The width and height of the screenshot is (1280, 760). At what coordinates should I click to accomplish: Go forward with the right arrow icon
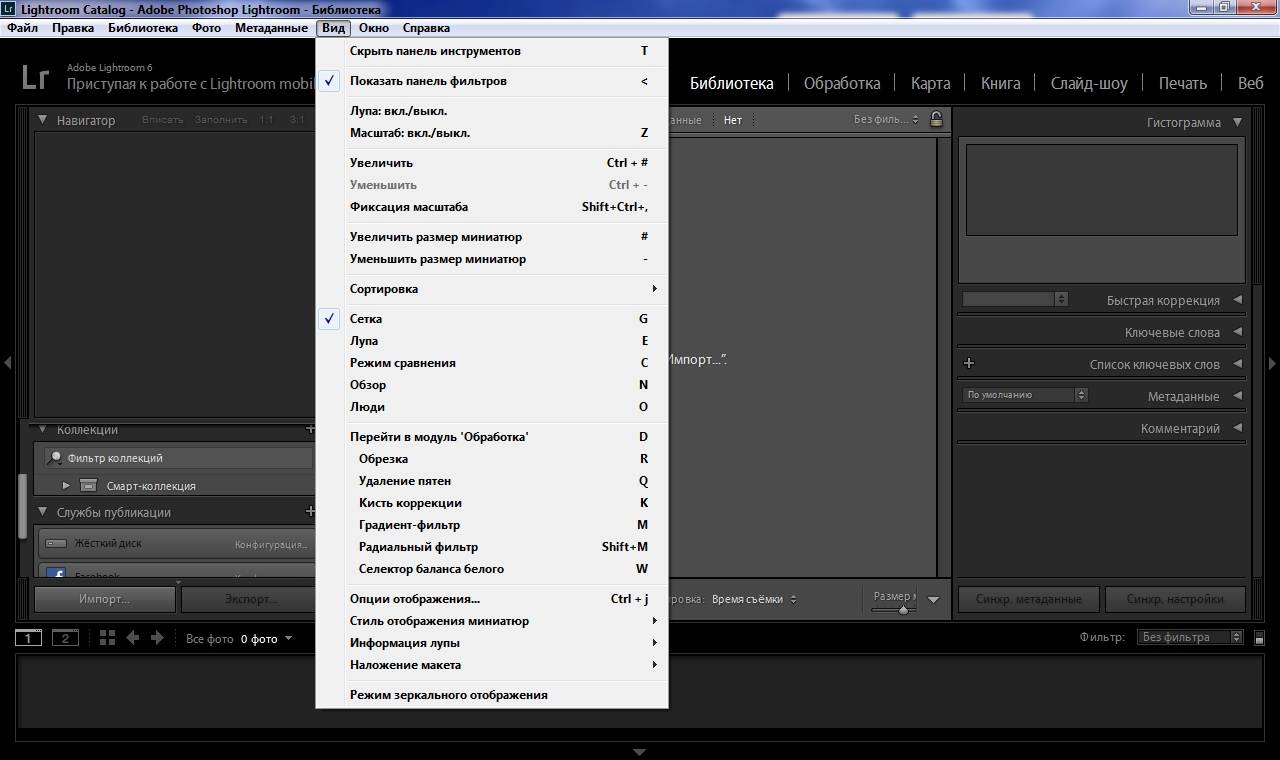[x=157, y=638]
